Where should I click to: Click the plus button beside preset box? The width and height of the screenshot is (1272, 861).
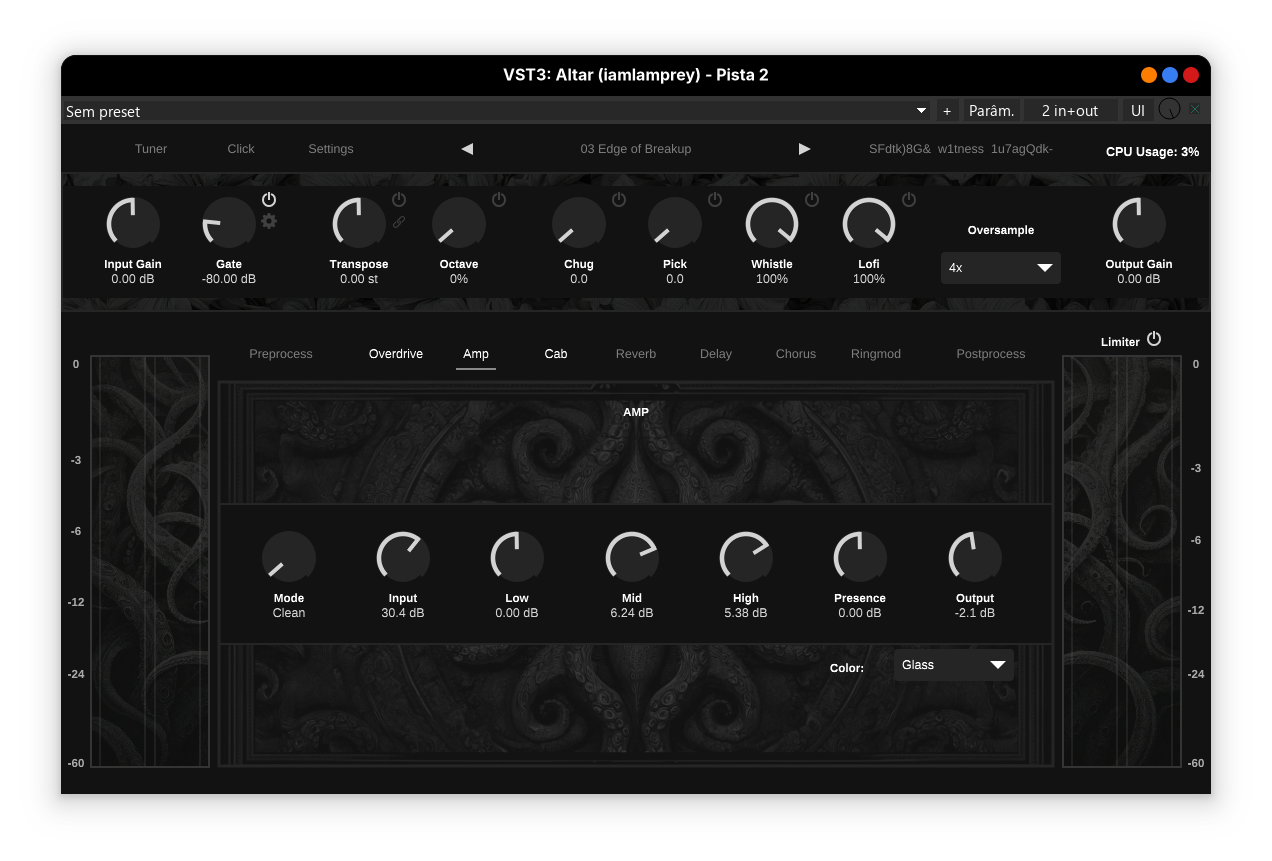point(947,111)
